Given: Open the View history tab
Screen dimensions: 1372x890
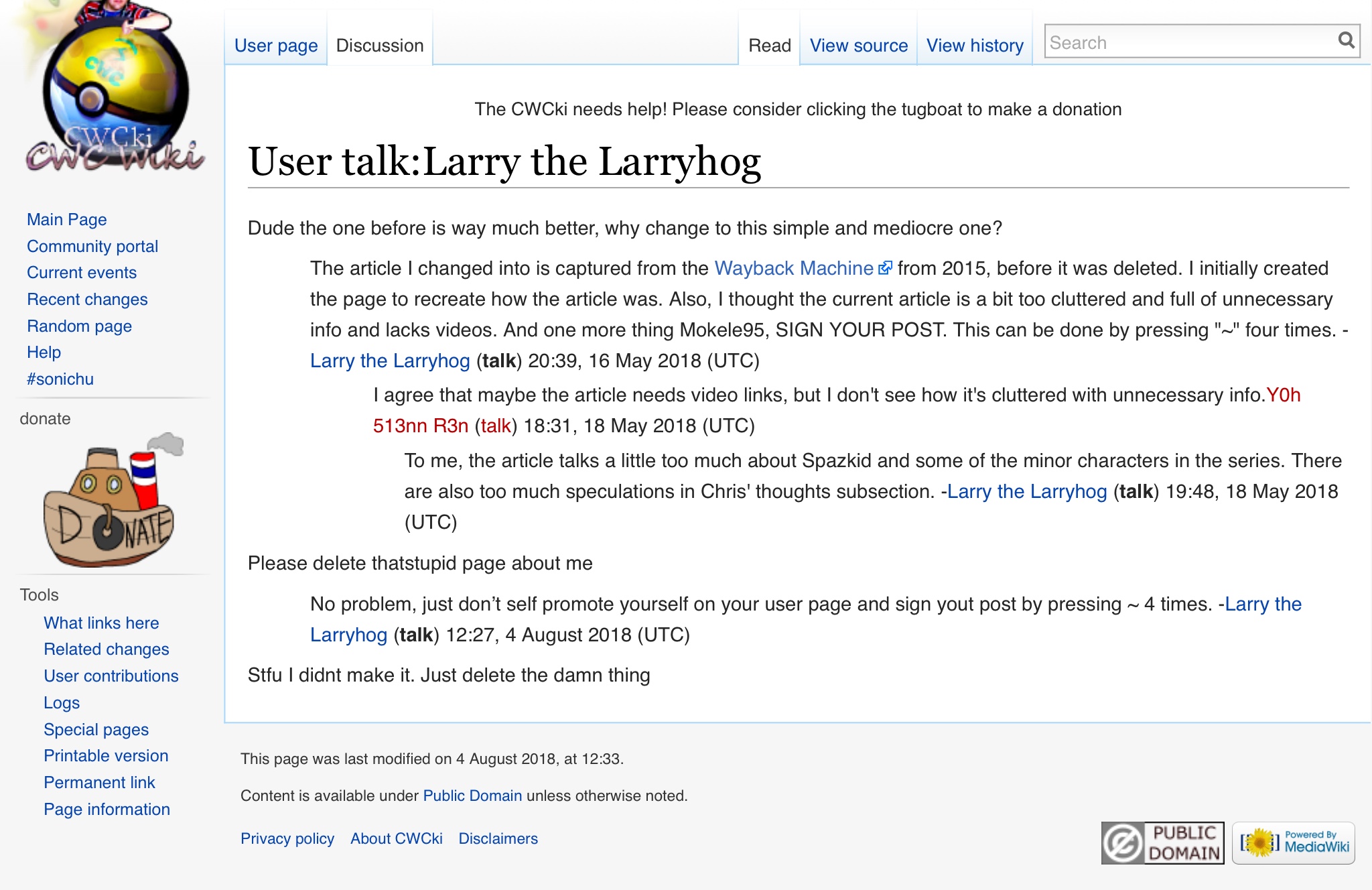Looking at the screenshot, I should pyautogui.click(x=975, y=46).
